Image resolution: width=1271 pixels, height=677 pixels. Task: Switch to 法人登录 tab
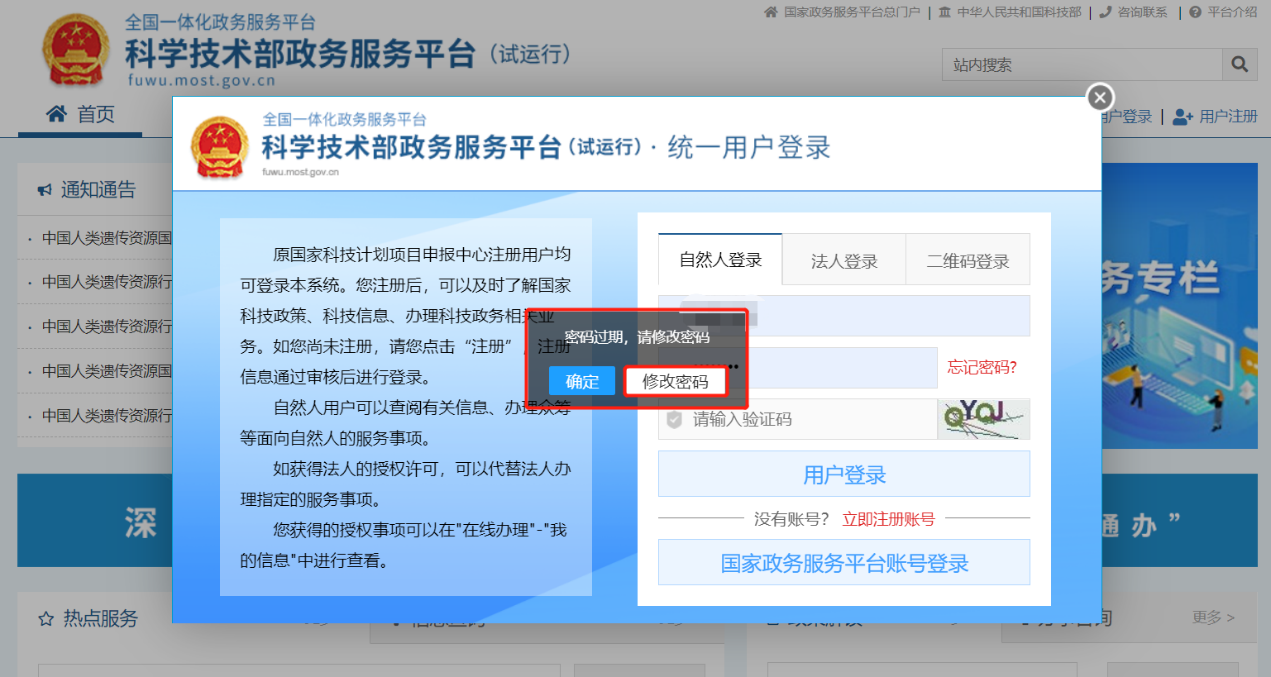coord(844,261)
